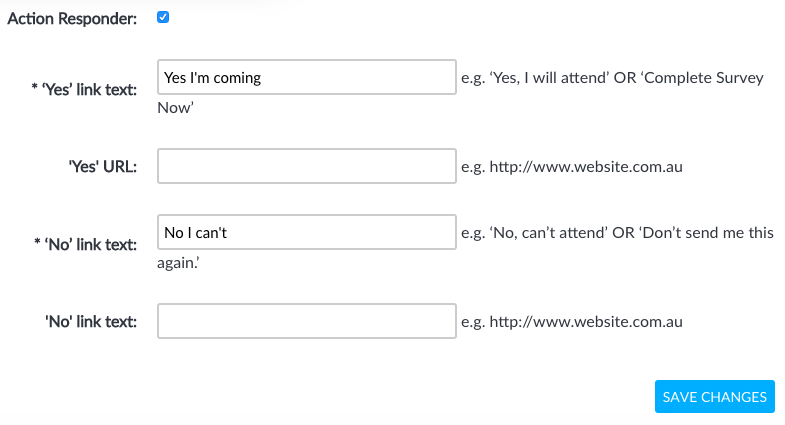Click the website example beside the bottom field
Screen dimensions: 785x425
571,322
